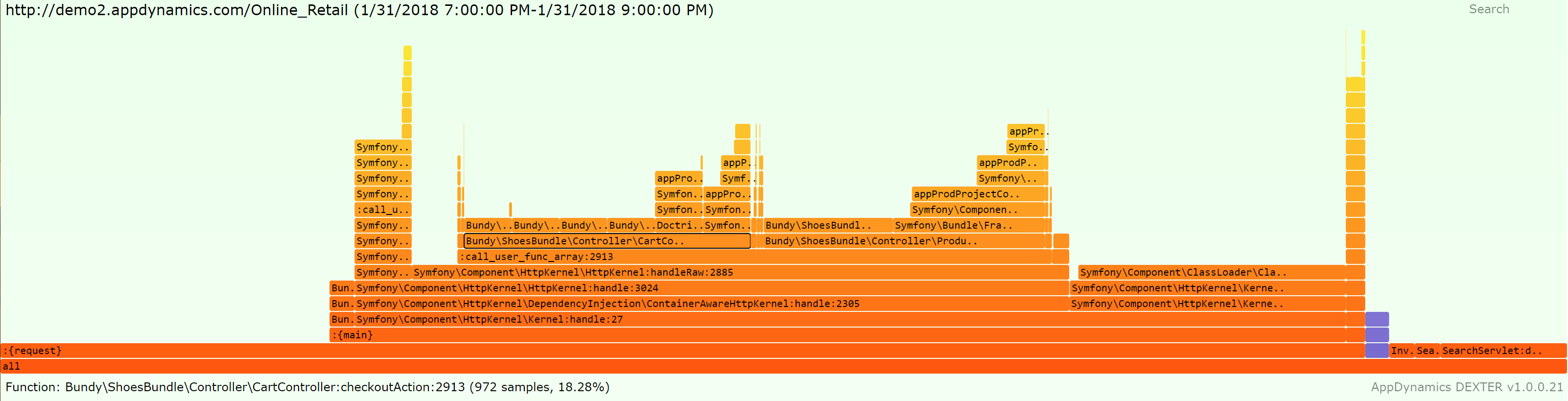
Task: Select the Symfony\Component\ClassLoader frame
Action: pos(1211,273)
